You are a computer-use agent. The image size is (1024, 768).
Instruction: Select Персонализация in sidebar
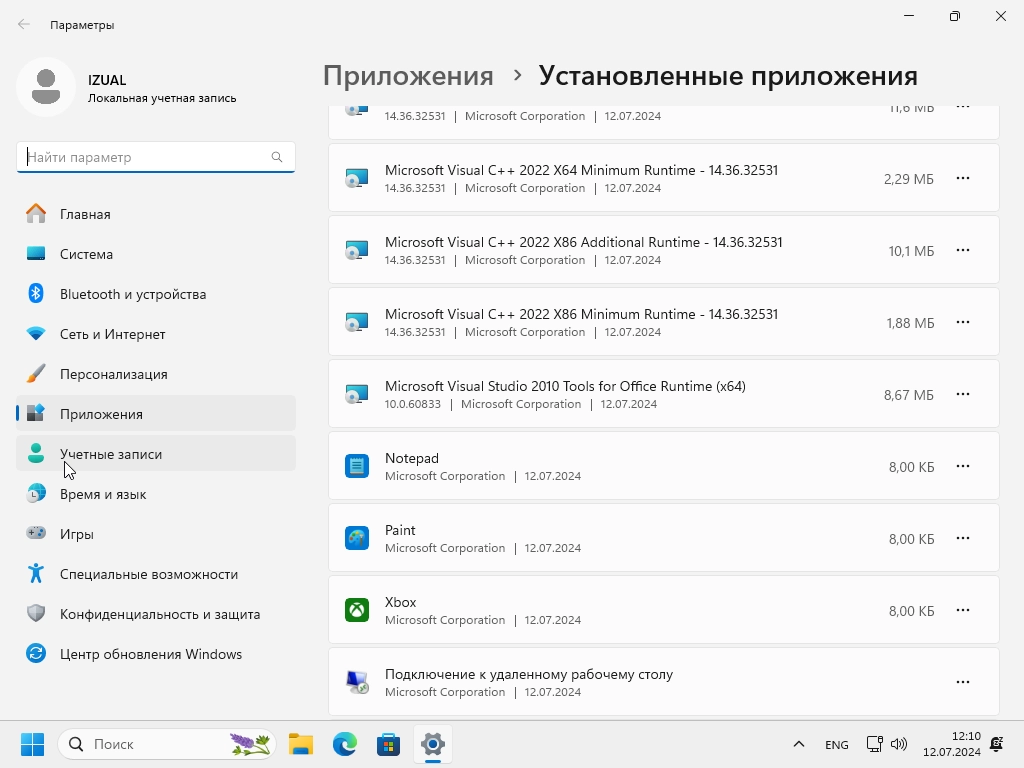tap(155, 374)
